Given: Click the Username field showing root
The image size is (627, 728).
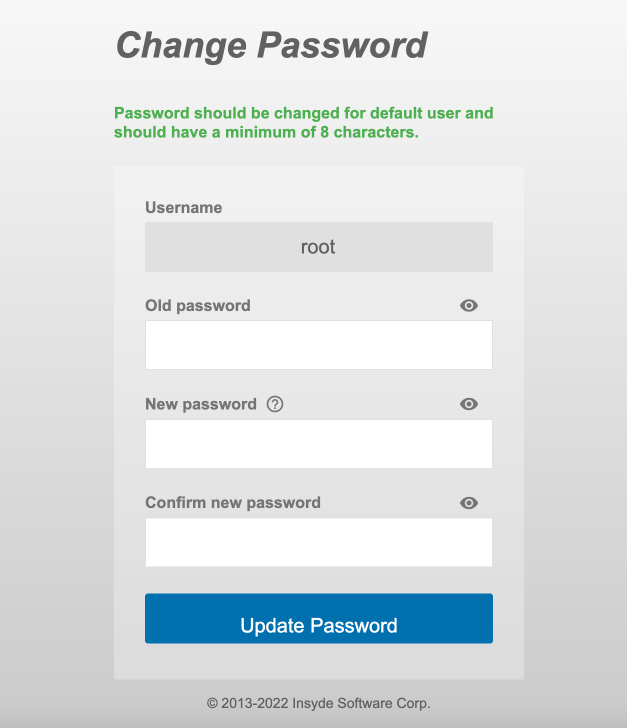Looking at the screenshot, I should click(x=318, y=247).
